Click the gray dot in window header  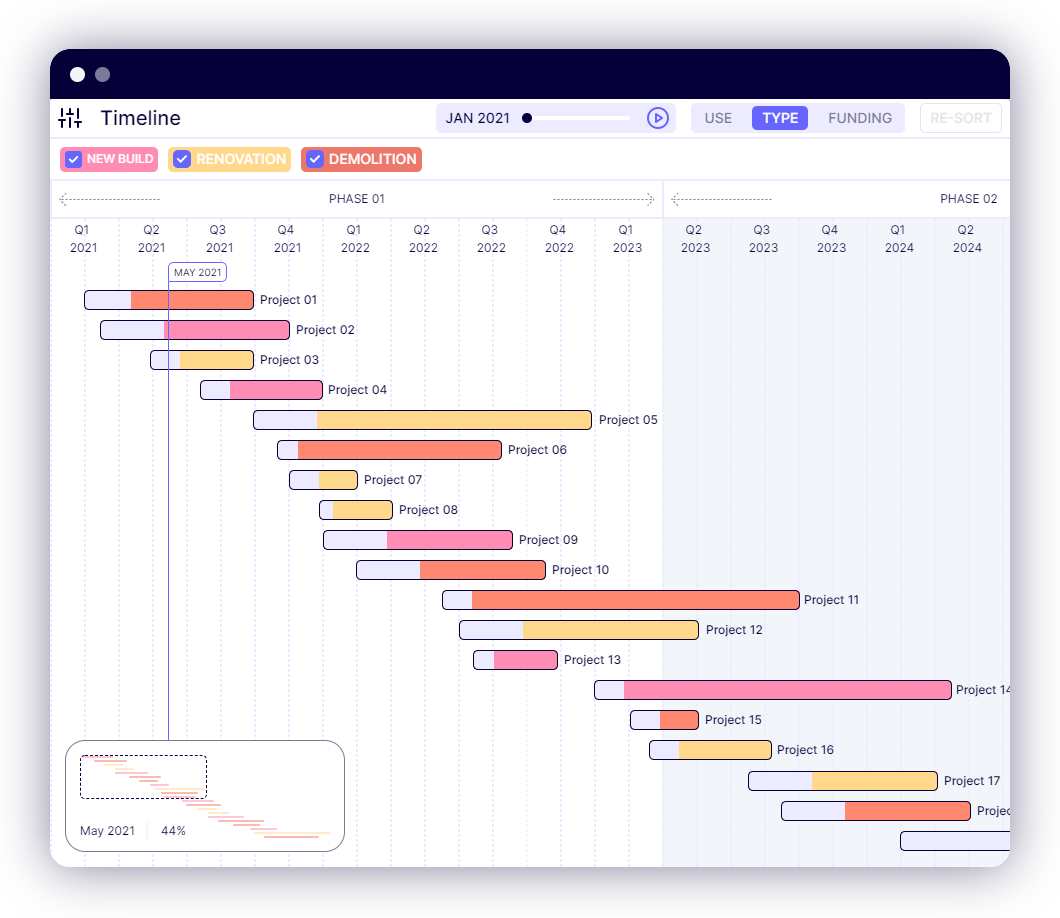102,75
